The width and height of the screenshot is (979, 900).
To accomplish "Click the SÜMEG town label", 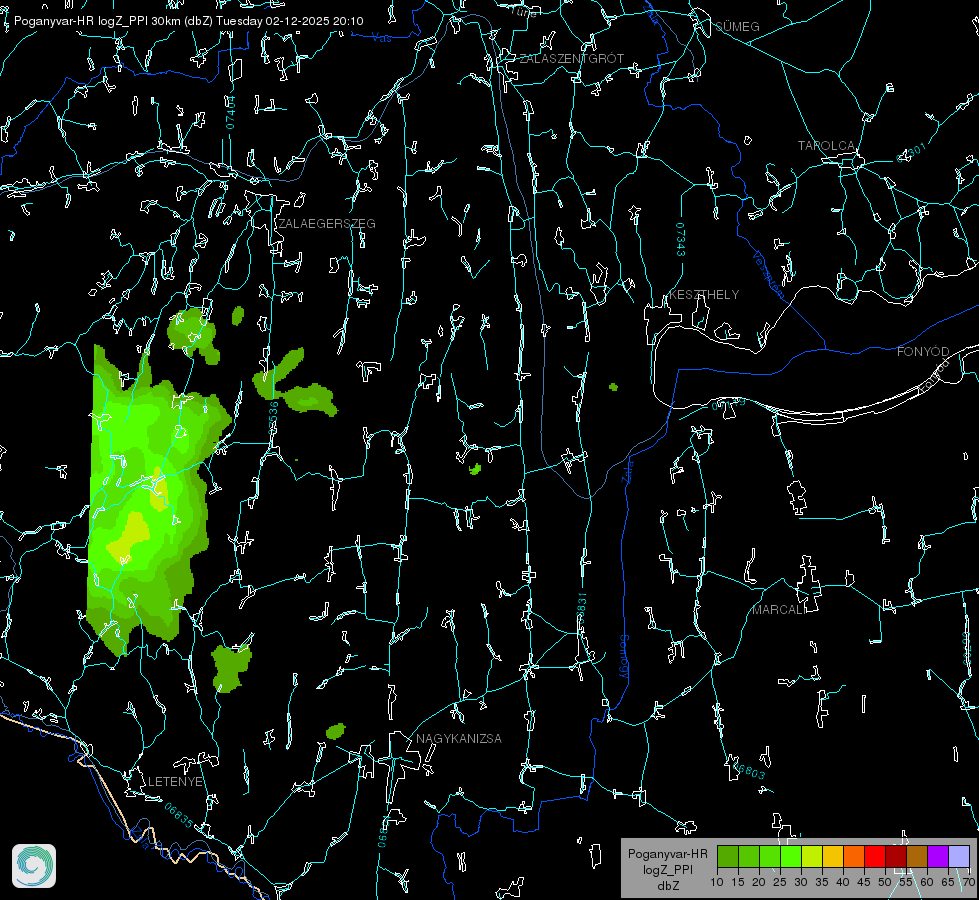I will pos(737,27).
